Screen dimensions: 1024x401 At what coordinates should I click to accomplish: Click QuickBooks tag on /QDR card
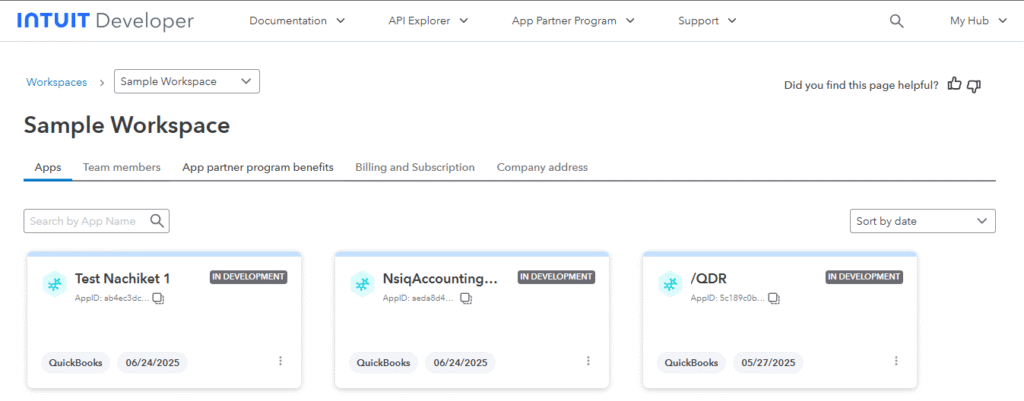tap(692, 362)
